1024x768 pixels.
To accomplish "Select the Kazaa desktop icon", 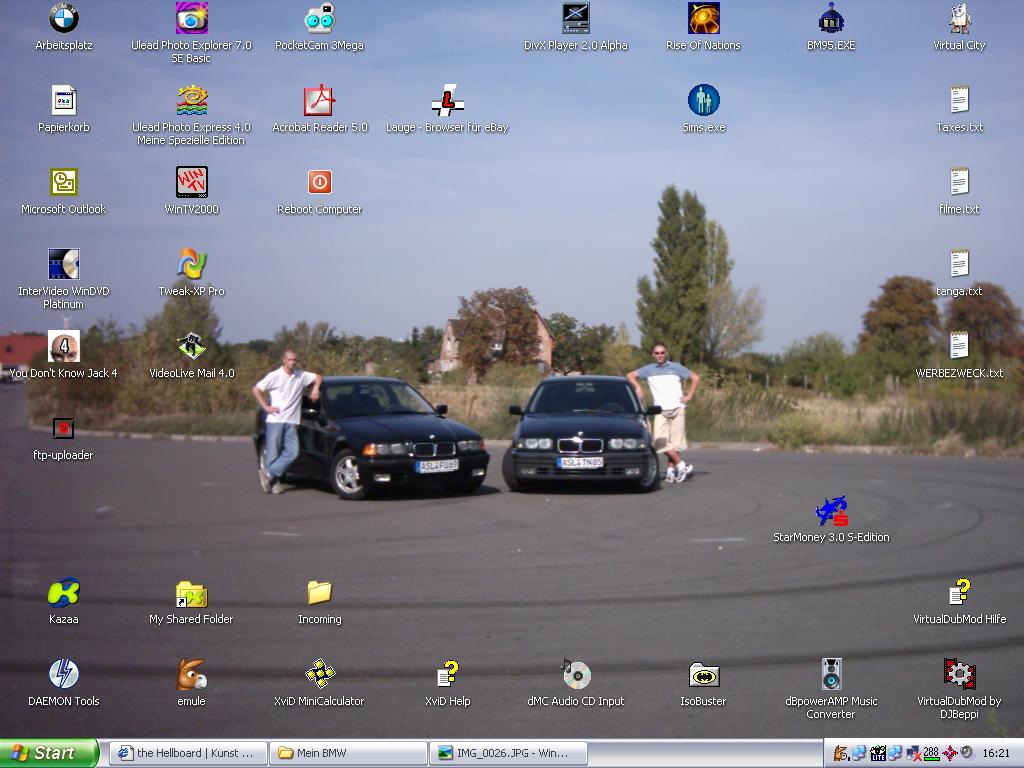I will pos(63,593).
